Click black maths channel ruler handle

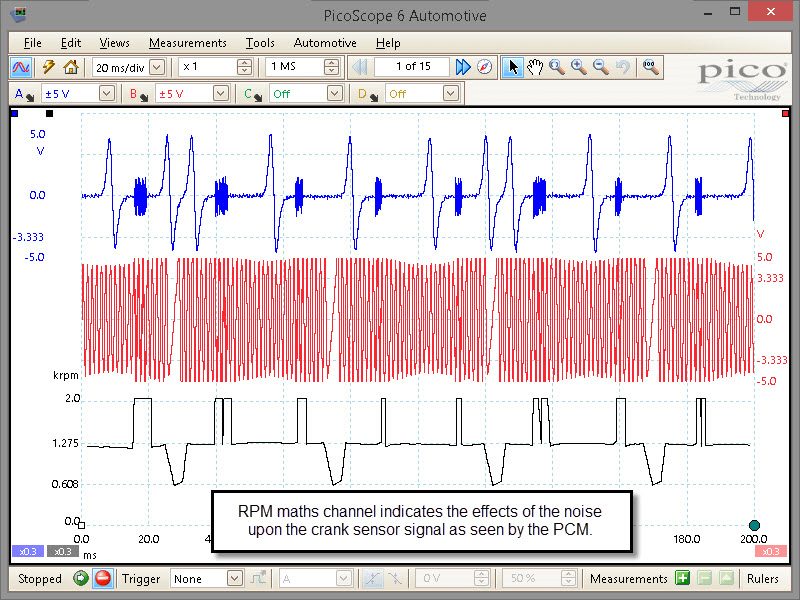tap(49, 113)
